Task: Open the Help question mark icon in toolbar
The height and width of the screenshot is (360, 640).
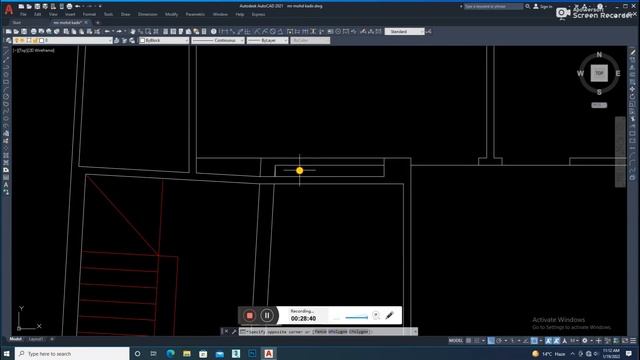Action: coord(213,31)
